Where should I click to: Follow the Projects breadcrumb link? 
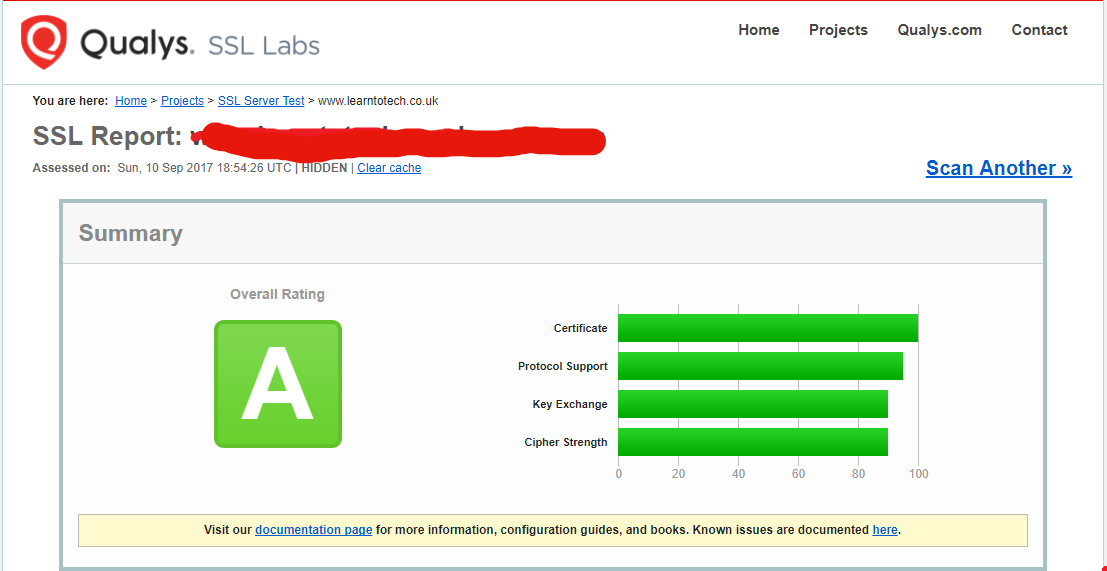(182, 101)
